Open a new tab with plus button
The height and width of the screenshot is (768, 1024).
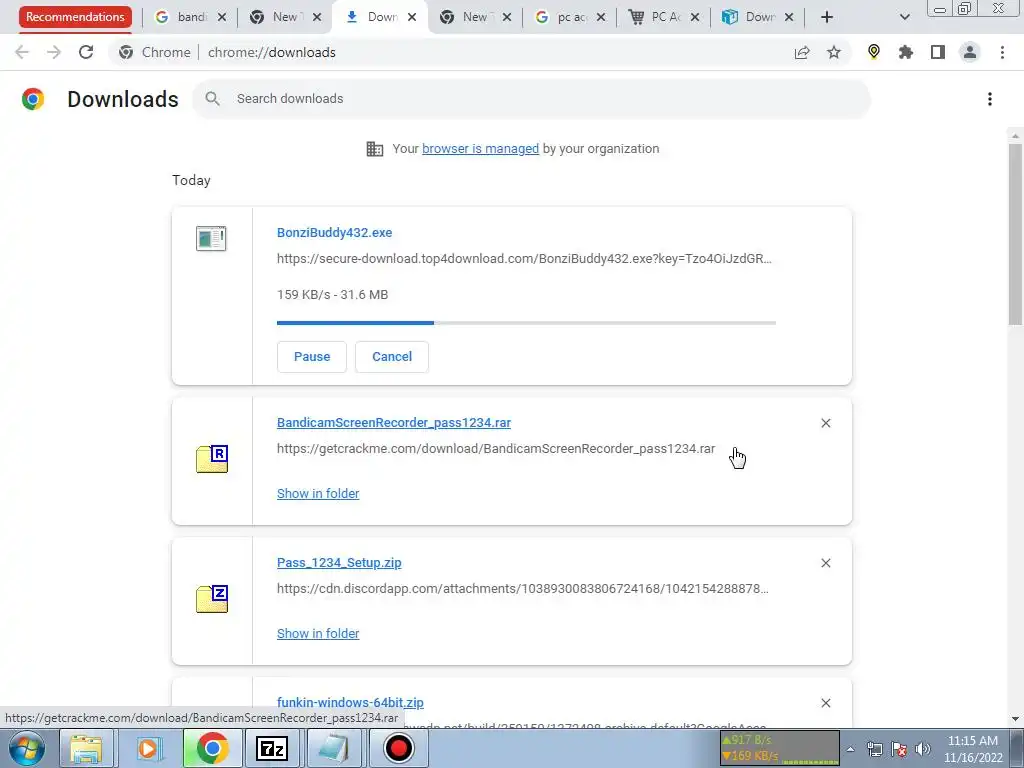coord(827,17)
